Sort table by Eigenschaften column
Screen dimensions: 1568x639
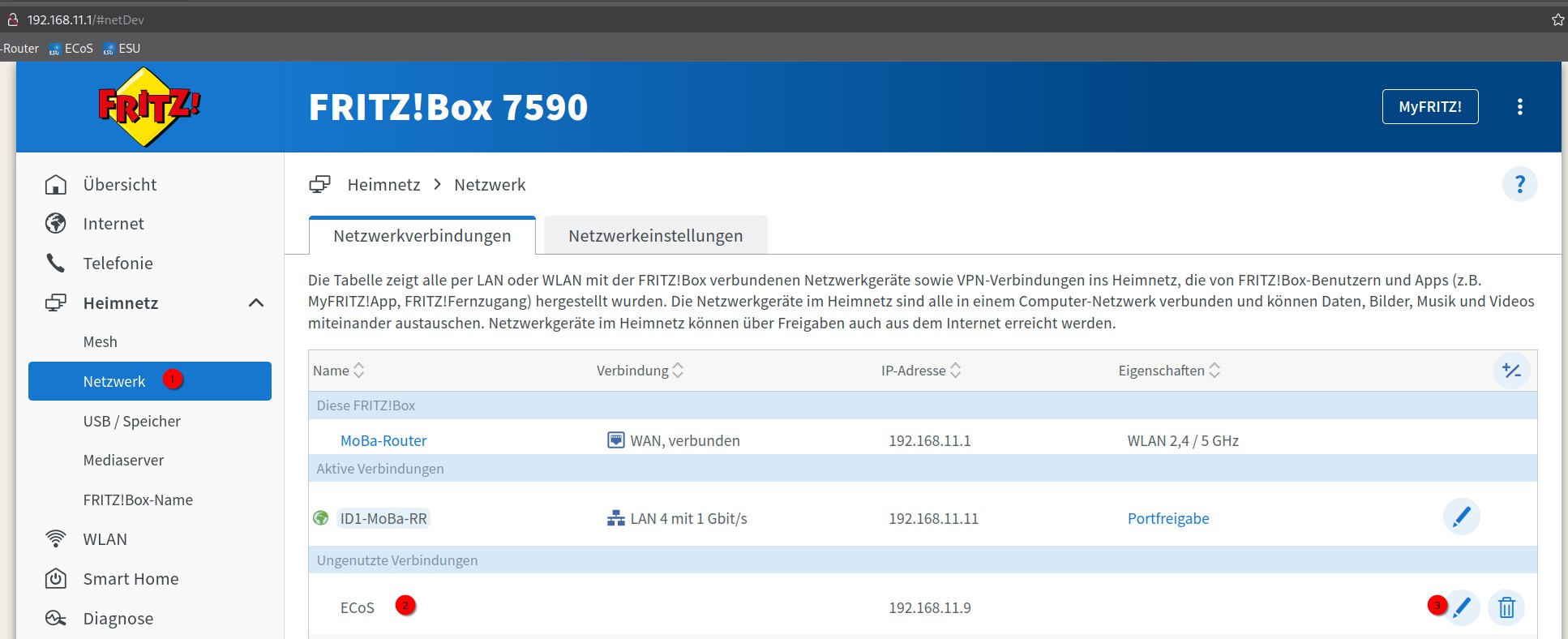[1214, 371]
